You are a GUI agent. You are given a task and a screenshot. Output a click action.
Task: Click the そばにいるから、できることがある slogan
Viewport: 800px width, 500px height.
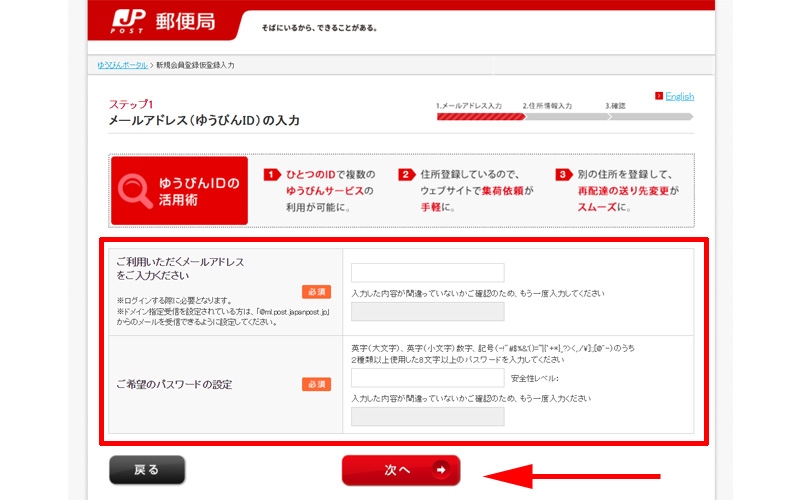319,28
